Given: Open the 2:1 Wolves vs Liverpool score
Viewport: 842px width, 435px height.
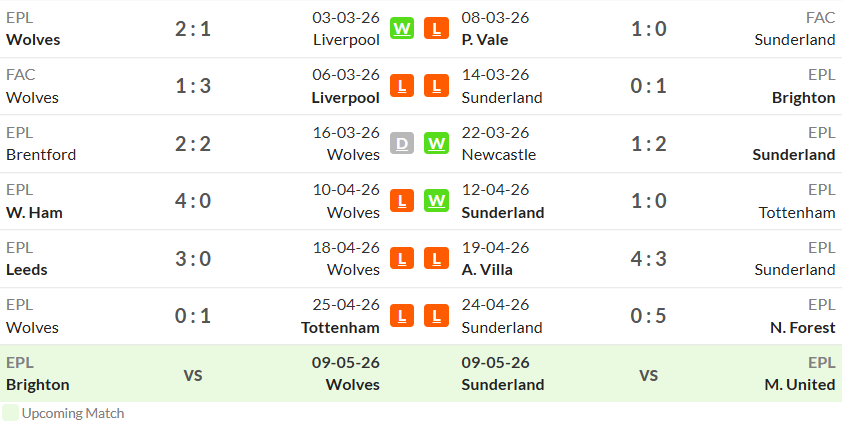Looking at the screenshot, I should click(193, 28).
